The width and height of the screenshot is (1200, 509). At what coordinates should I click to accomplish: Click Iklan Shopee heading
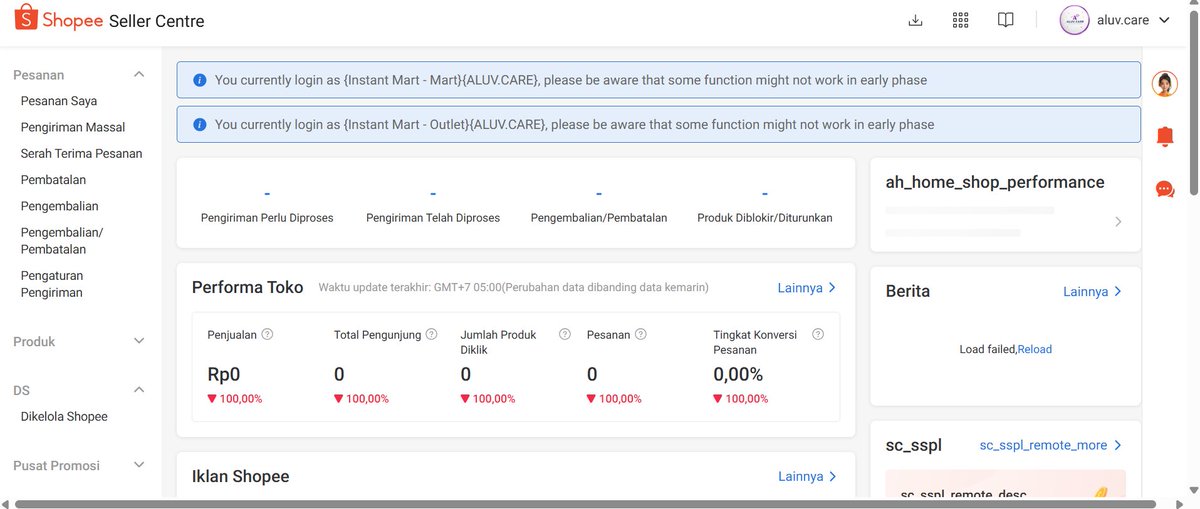[x=241, y=476]
